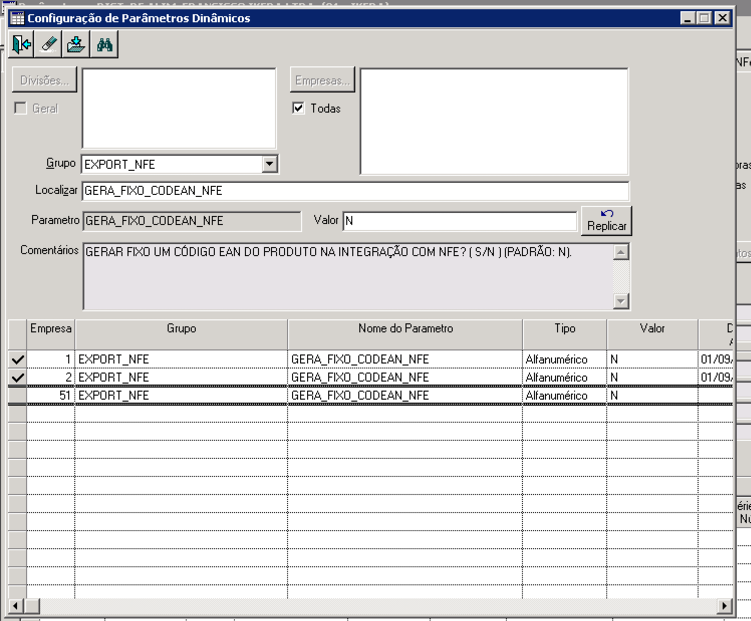Maximize the Configuração de Parâmetros window
The height and width of the screenshot is (621, 751).
[x=704, y=18]
